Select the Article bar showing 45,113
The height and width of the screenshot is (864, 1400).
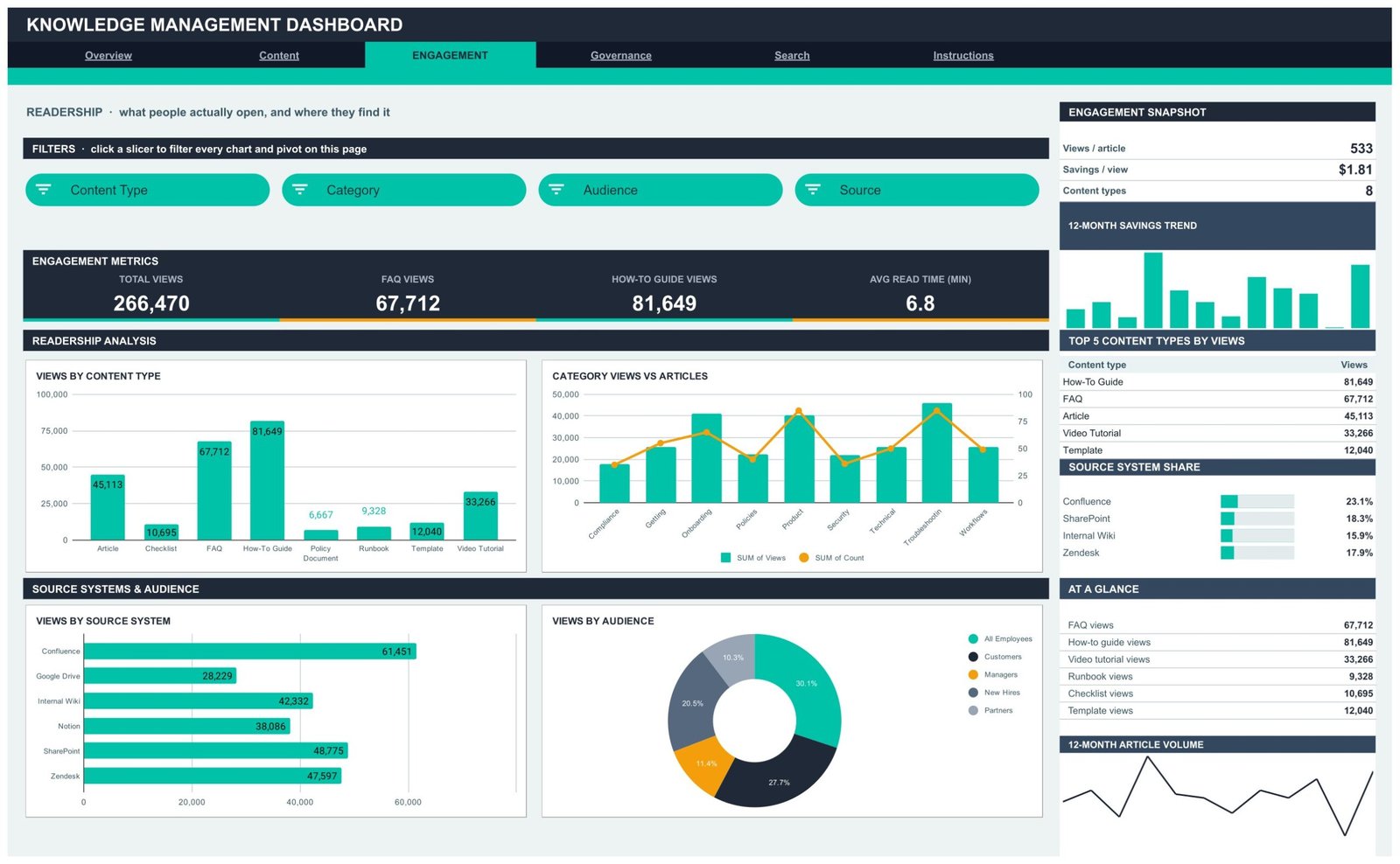tap(108, 507)
